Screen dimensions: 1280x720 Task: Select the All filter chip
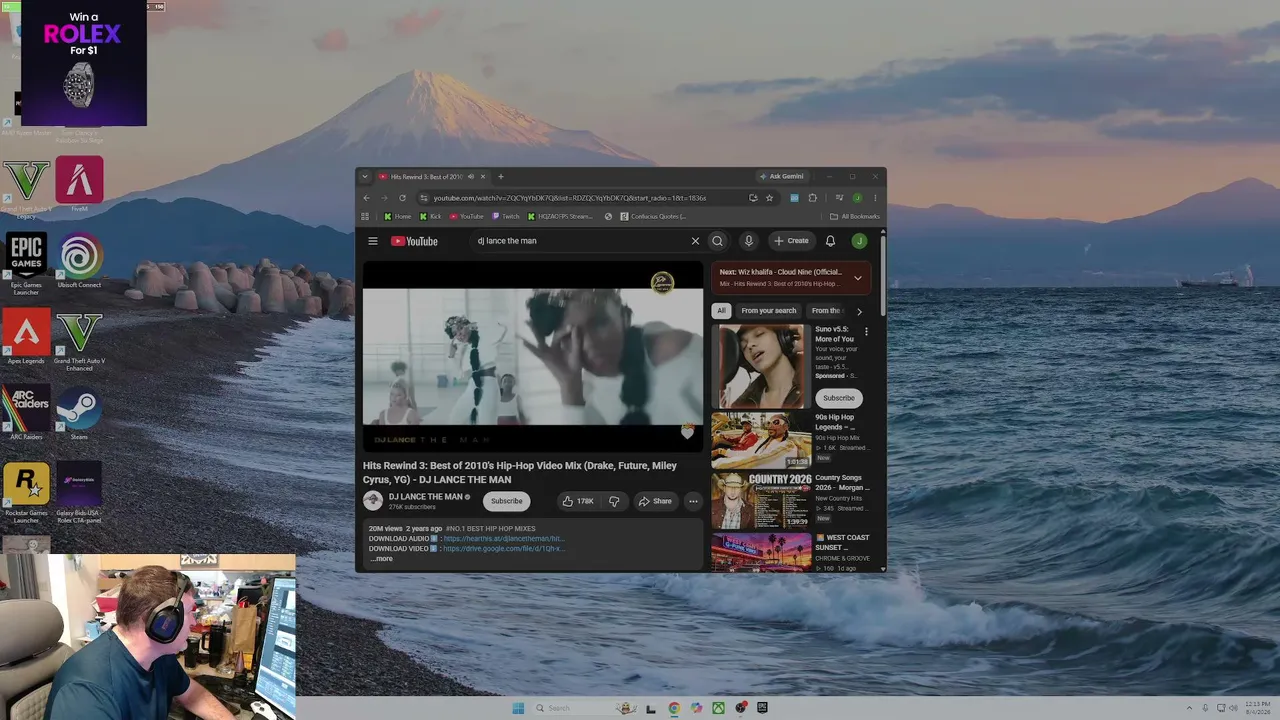pos(721,311)
